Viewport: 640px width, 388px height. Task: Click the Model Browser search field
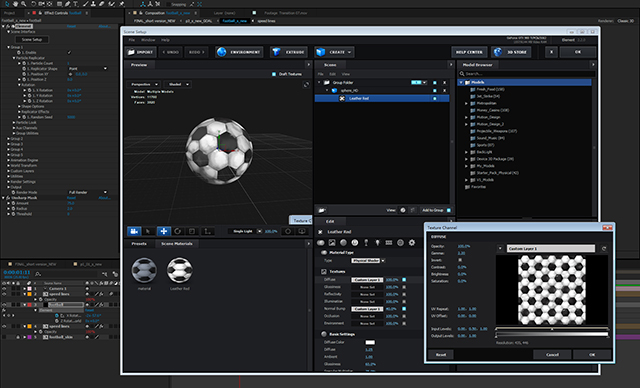click(527, 74)
